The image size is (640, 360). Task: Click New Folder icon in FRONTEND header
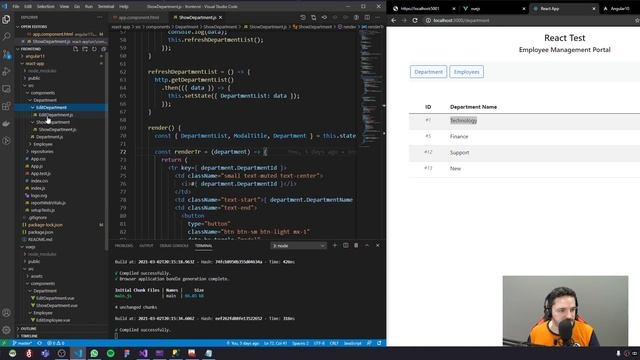point(85,49)
